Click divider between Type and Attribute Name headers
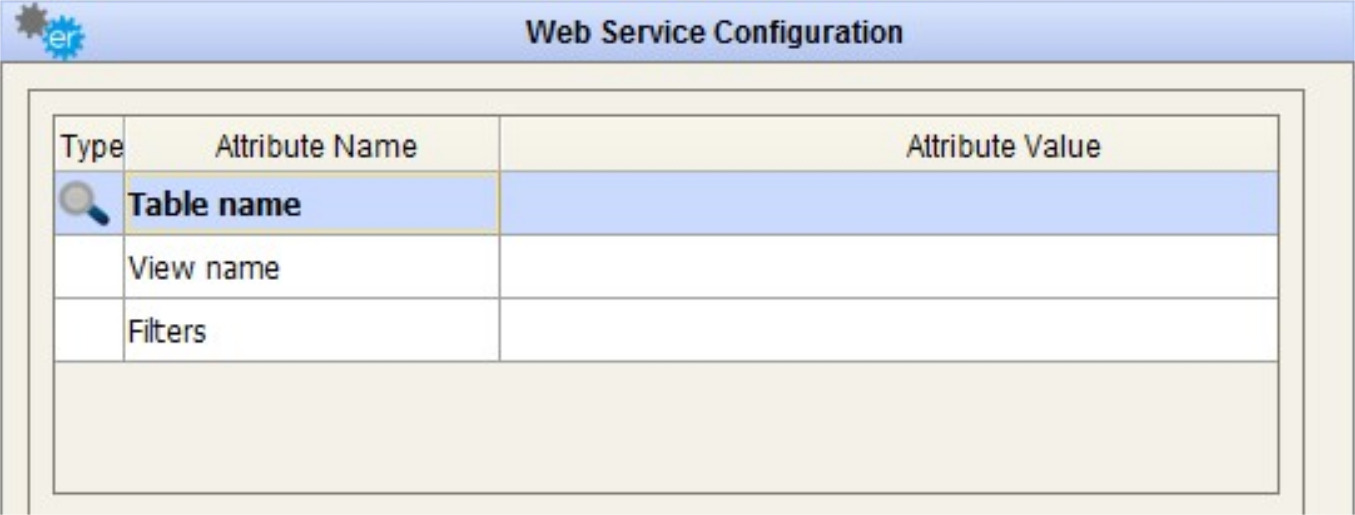The image size is (1355, 515). (124, 147)
